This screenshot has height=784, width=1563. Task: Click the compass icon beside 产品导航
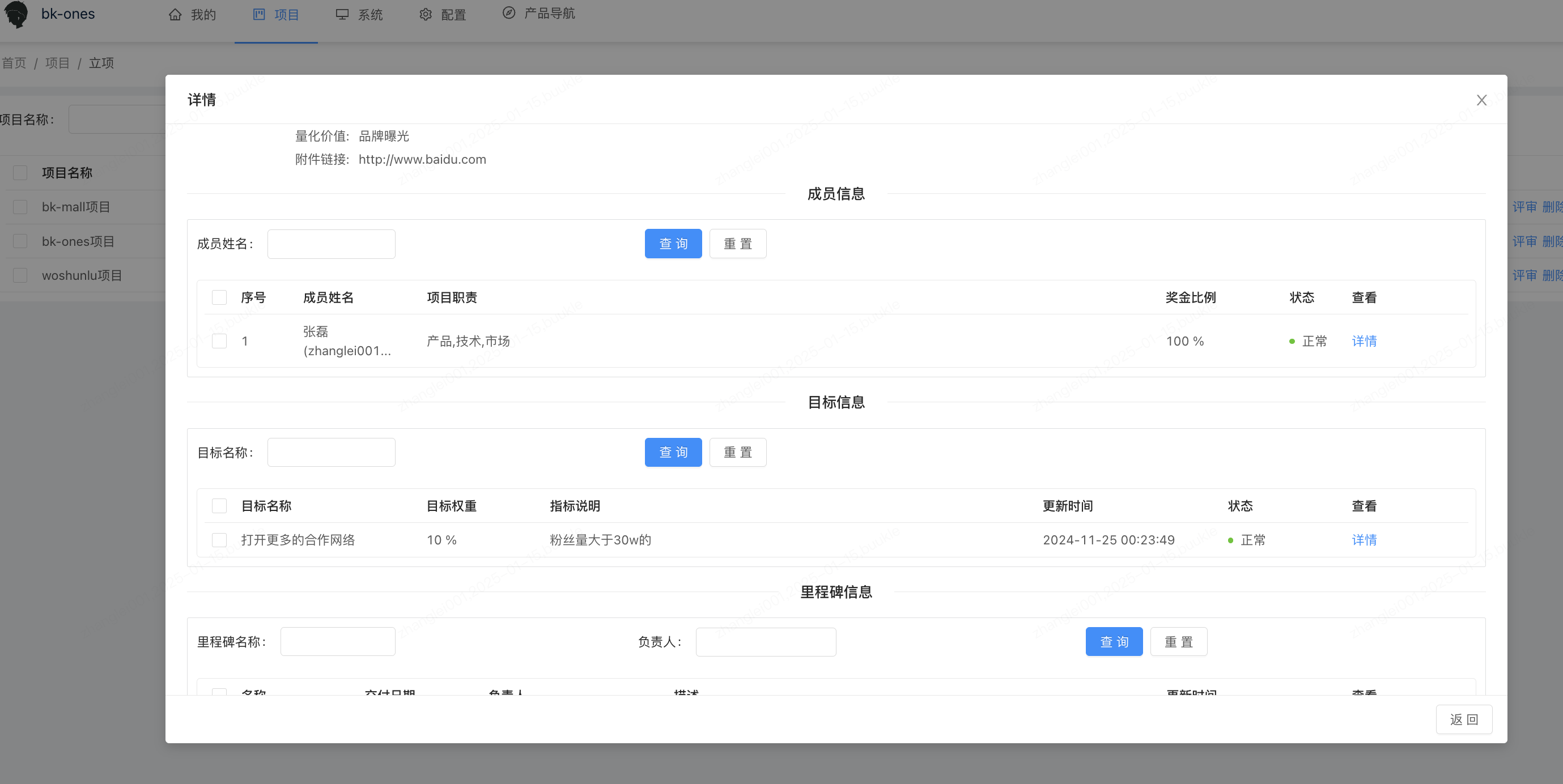509,12
